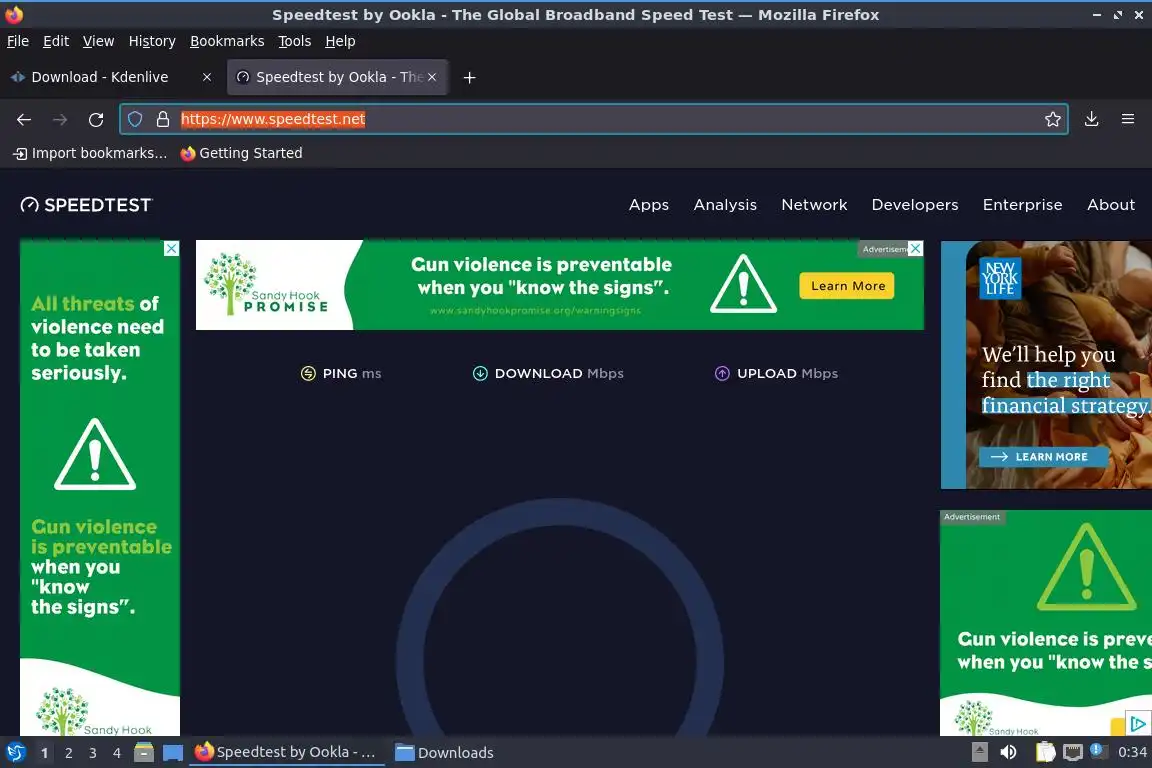
Task: Open the History menu
Action: click(152, 41)
